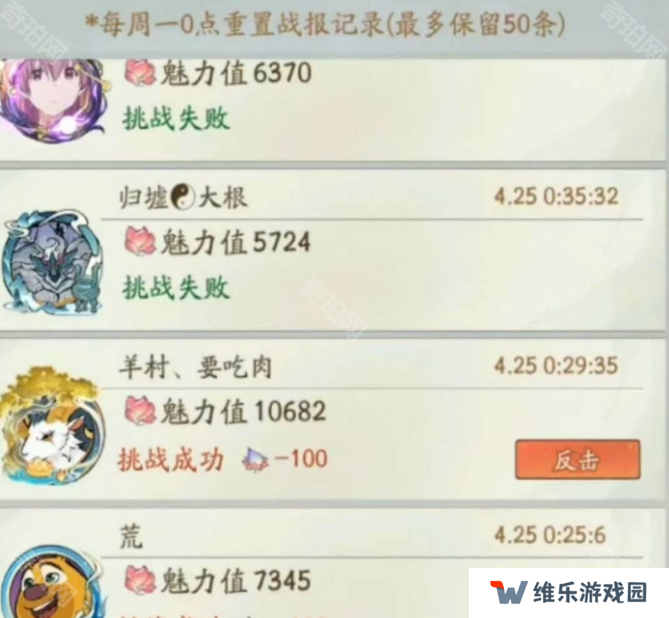Click the purple gem icon beside -100

point(255,460)
